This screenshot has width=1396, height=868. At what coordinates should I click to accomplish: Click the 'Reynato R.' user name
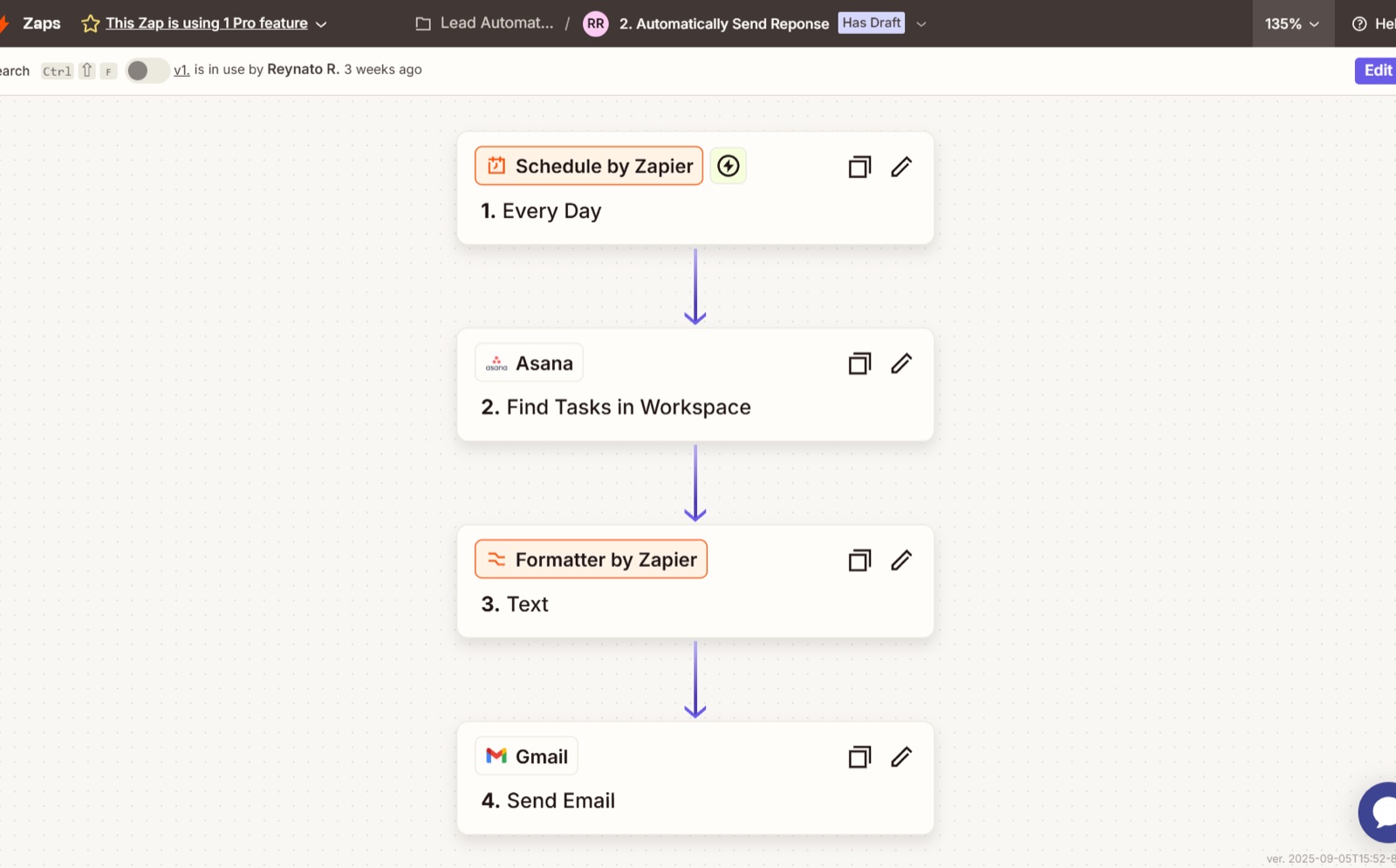(303, 70)
